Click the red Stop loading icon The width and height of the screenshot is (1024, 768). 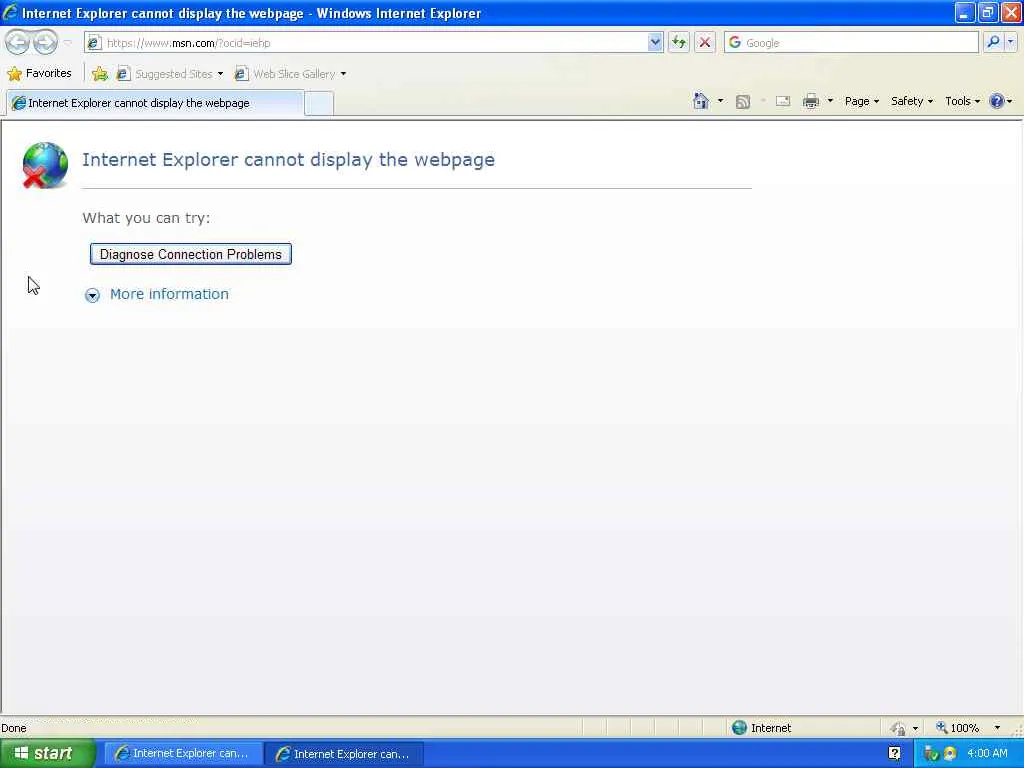tap(705, 42)
